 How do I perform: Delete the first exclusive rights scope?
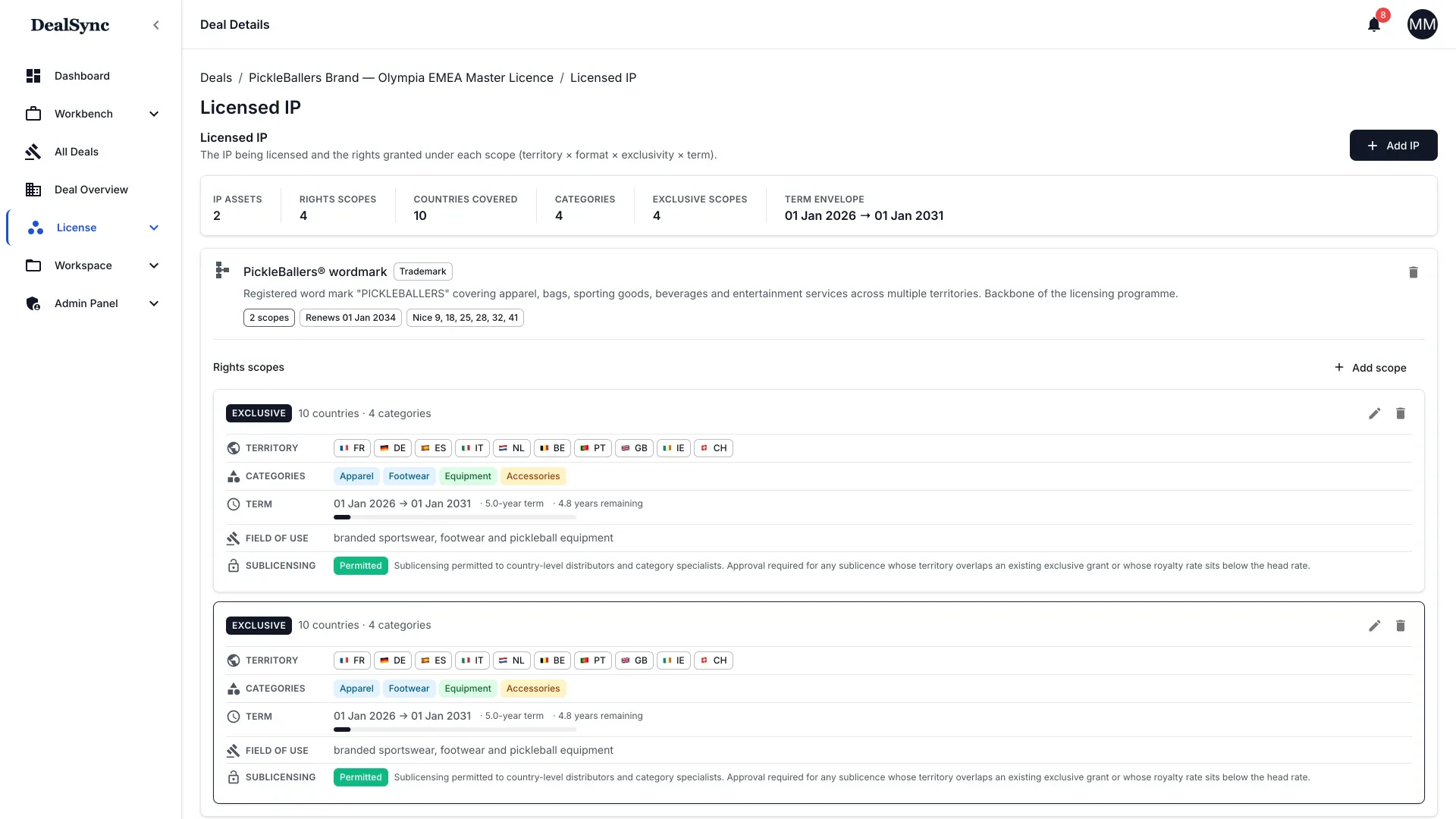pos(1401,413)
